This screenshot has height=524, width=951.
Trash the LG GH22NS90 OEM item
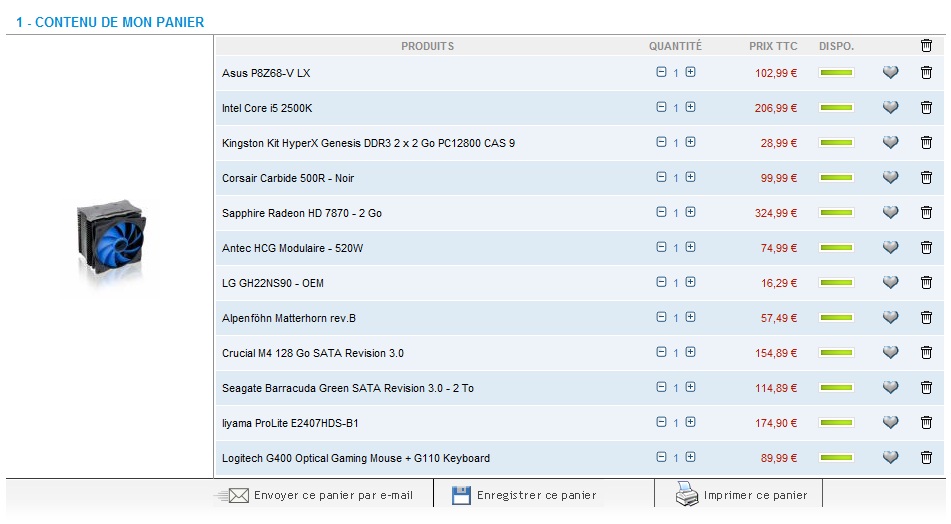[926, 283]
